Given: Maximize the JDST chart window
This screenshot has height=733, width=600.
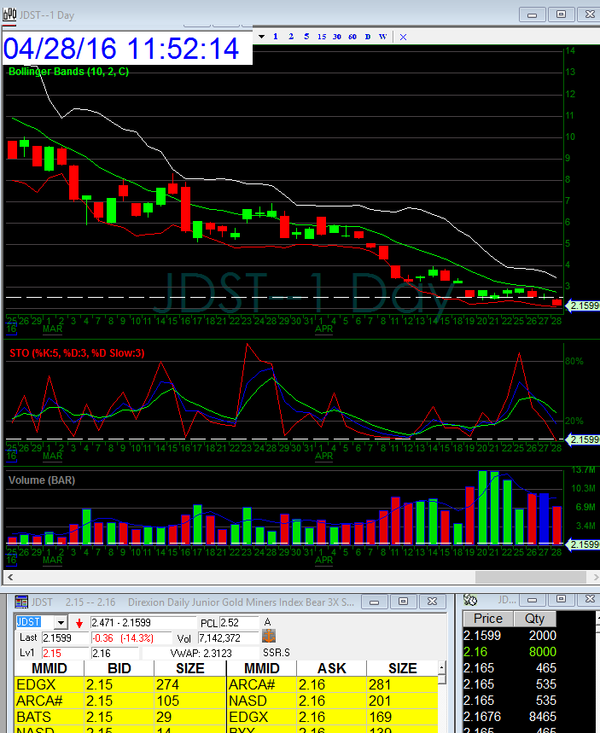Looking at the screenshot, I should click(x=561, y=14).
